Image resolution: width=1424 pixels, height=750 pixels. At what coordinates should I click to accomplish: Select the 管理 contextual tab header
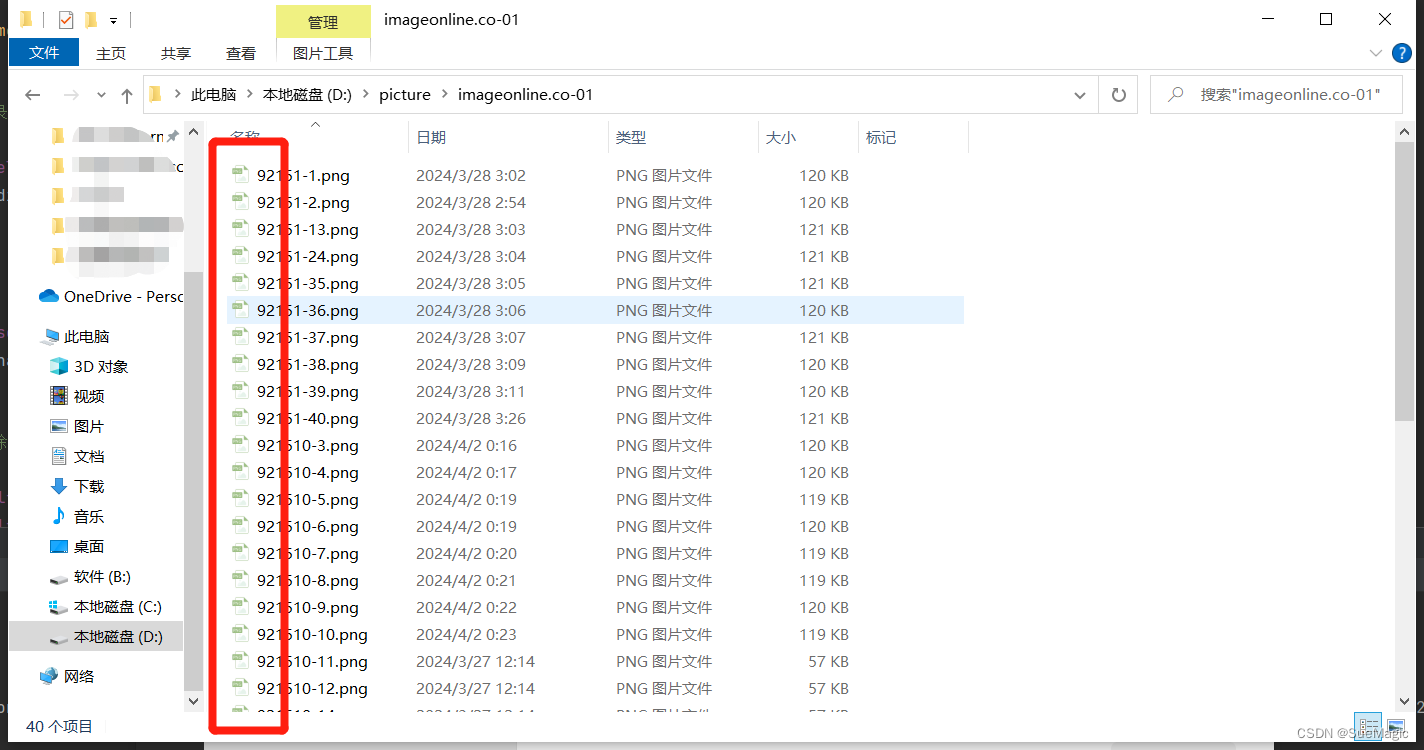[322, 21]
